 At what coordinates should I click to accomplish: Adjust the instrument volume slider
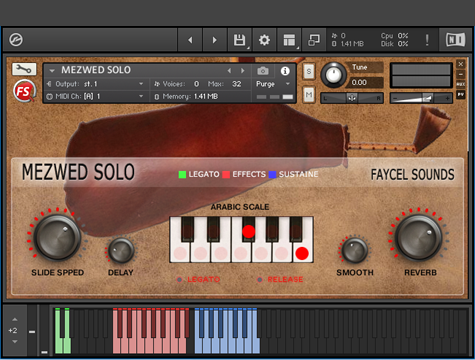tap(421, 98)
